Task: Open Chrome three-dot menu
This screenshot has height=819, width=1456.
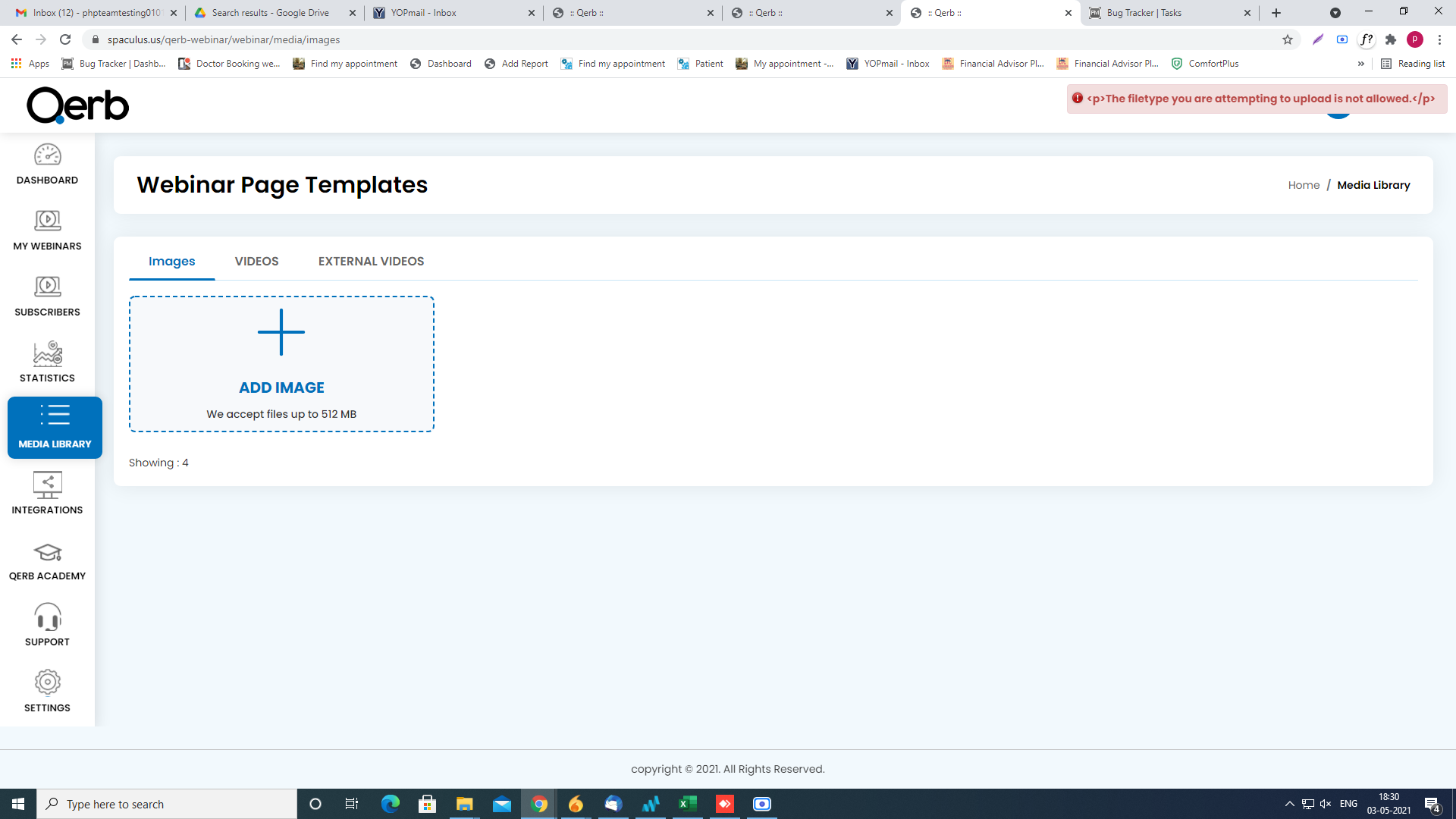Action: tap(1439, 39)
